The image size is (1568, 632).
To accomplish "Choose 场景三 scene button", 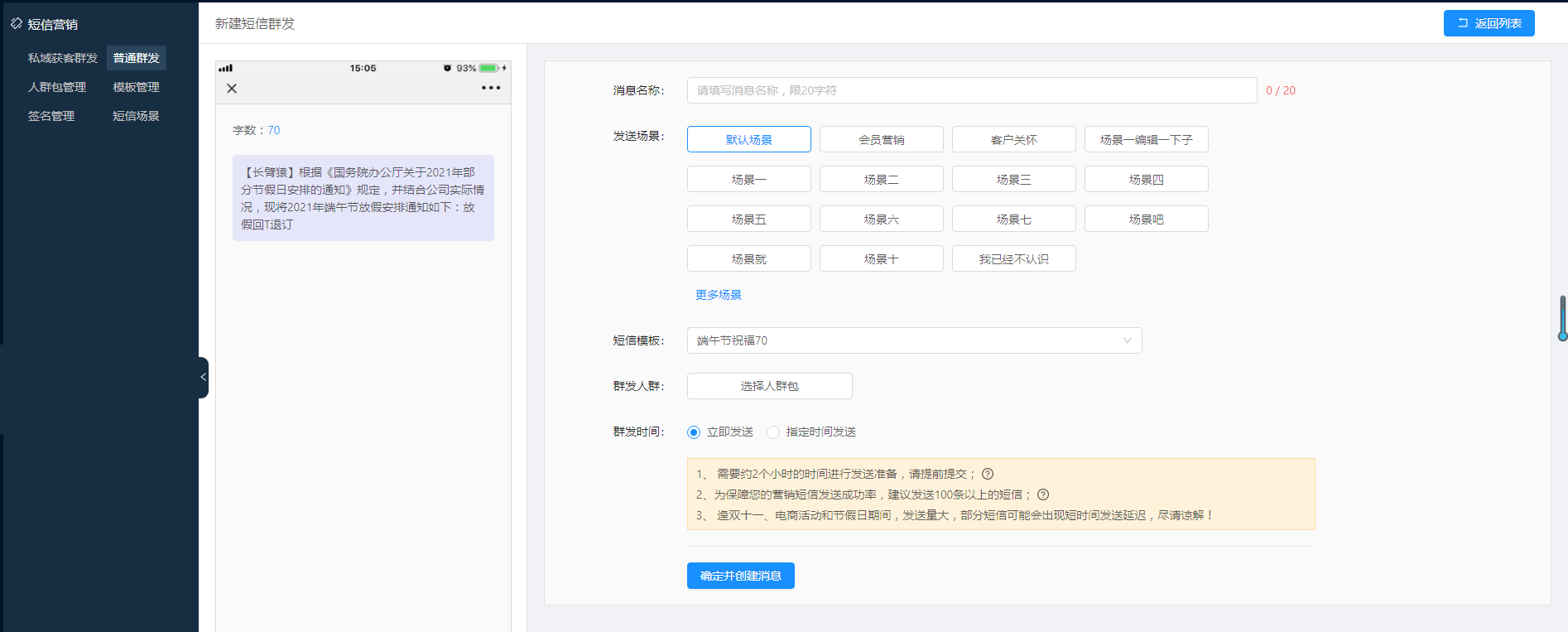I will 1014,179.
